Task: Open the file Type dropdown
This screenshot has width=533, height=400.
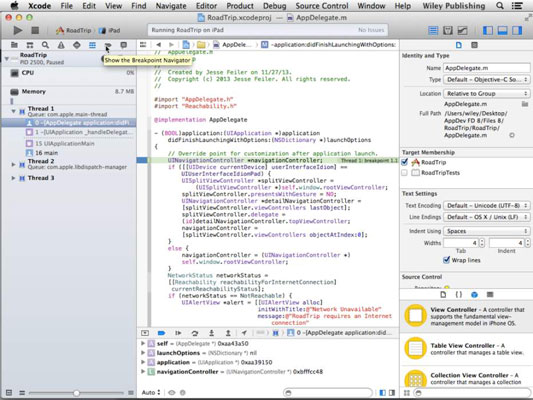Action: click(486, 80)
